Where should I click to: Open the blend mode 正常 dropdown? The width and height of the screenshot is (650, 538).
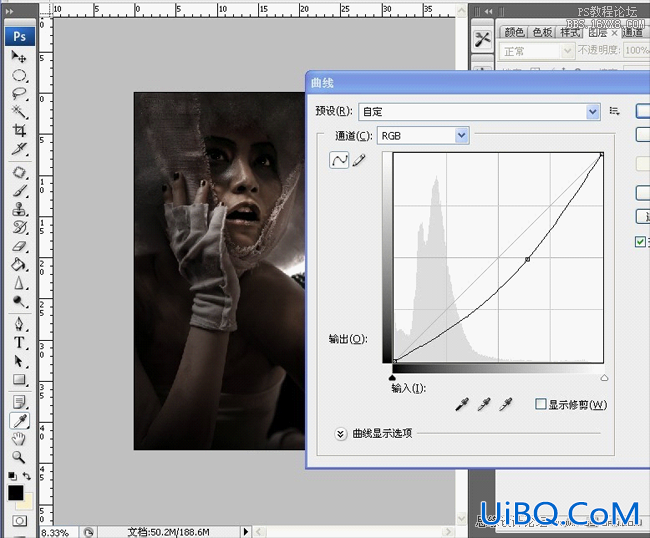pyautogui.click(x=536, y=51)
